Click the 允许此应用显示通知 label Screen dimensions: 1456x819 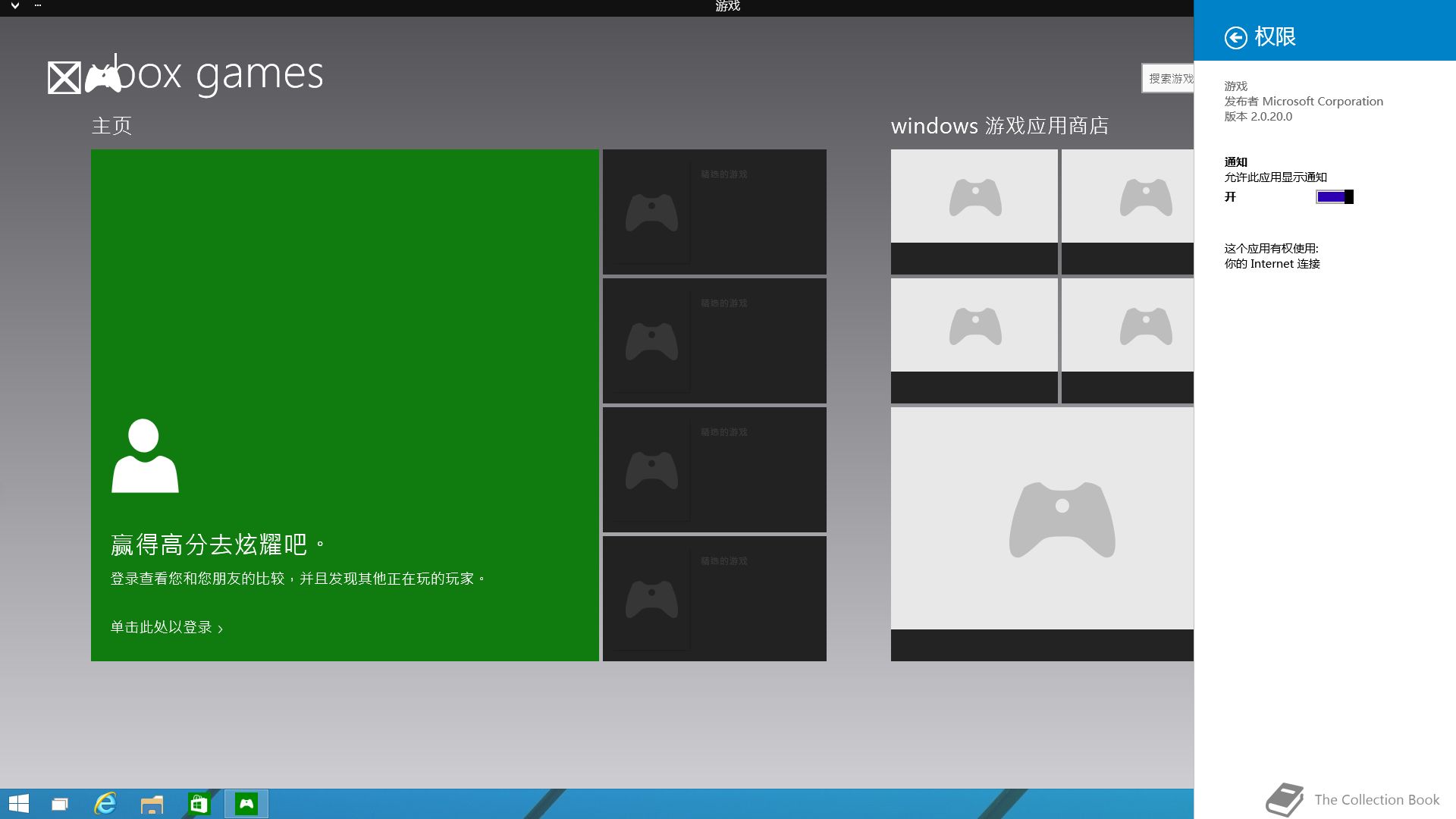point(1276,177)
